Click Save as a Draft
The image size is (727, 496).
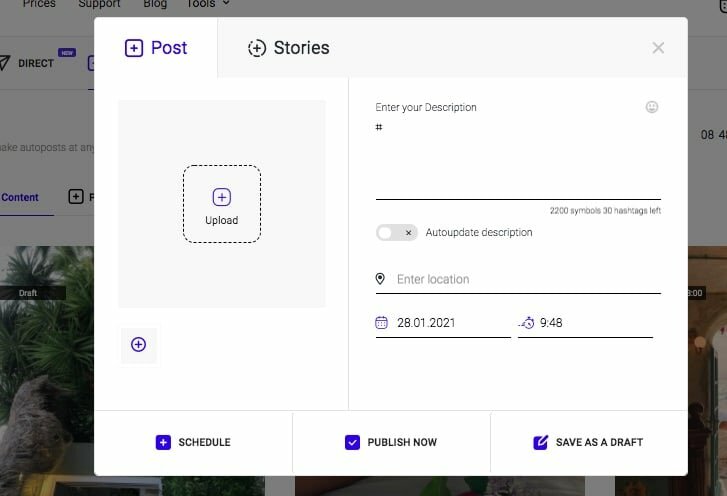pyautogui.click(x=588, y=442)
